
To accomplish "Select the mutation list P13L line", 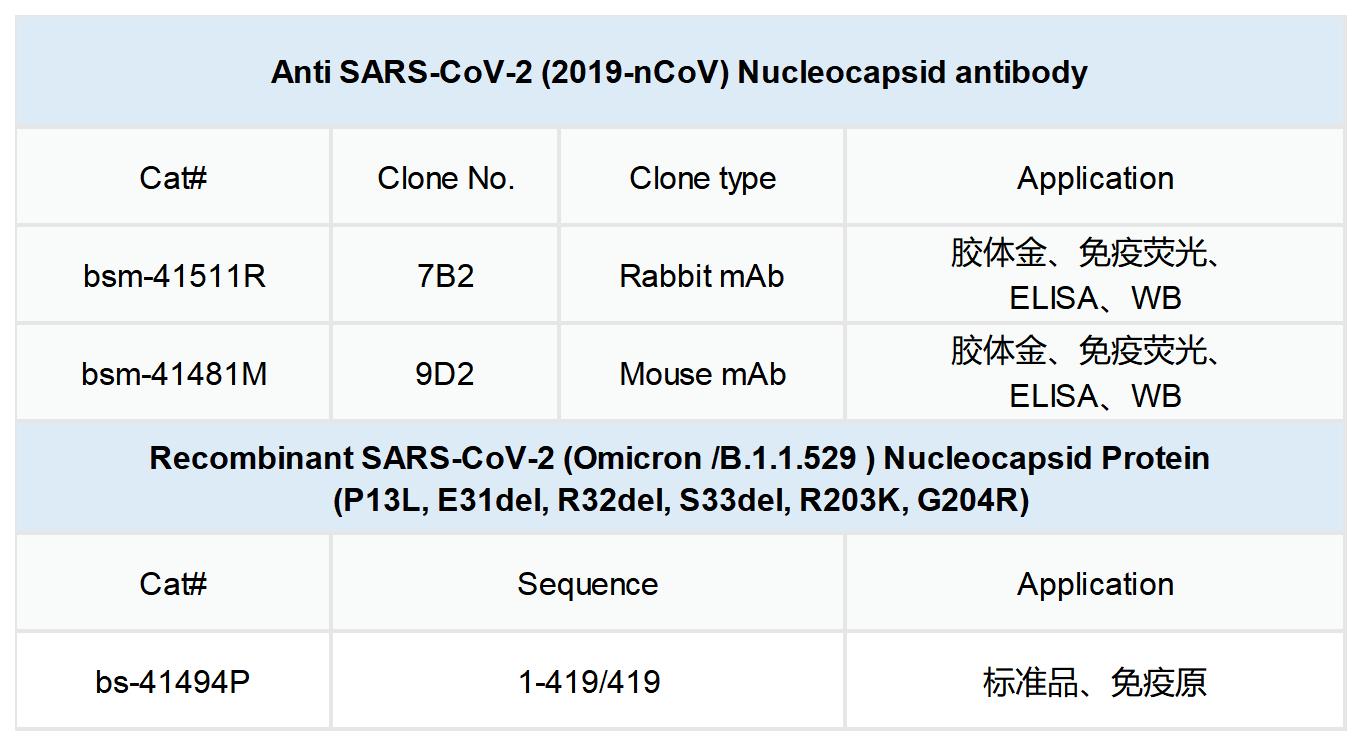I will 680,500.
